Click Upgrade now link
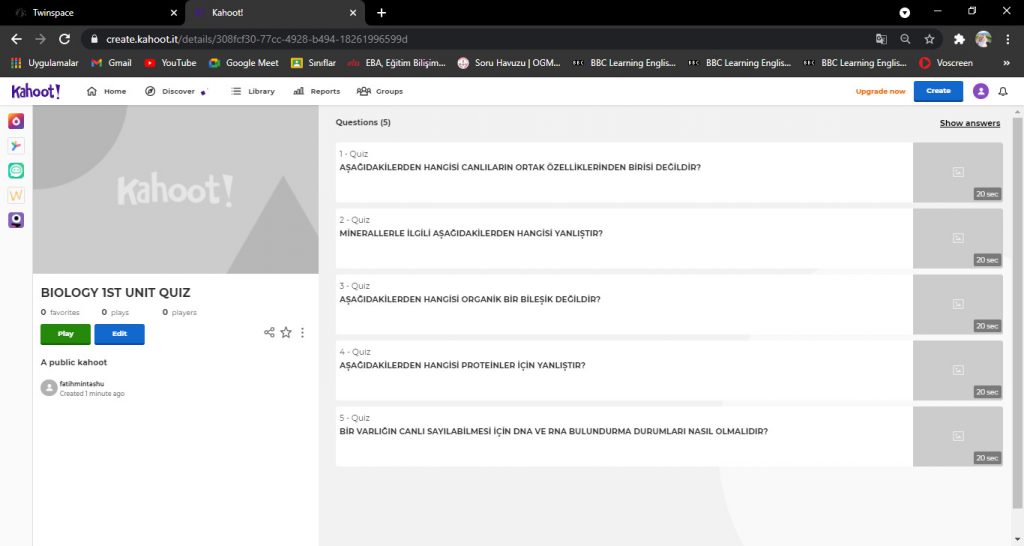Screen dimensions: 1024x546 click(880, 91)
